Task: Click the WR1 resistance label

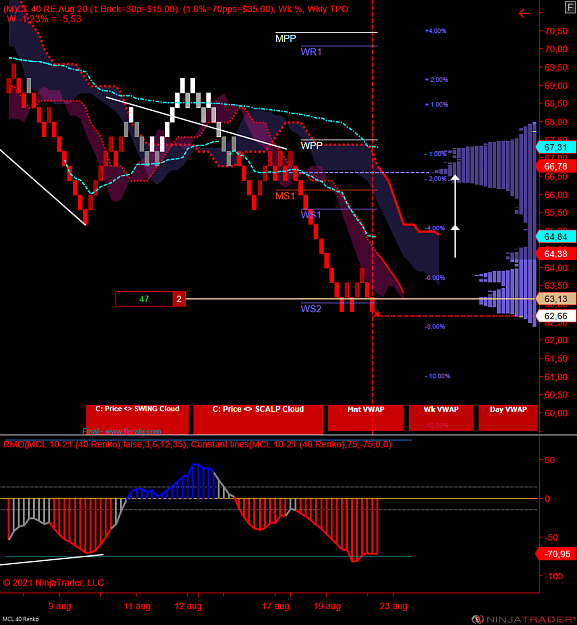Action: [311, 52]
